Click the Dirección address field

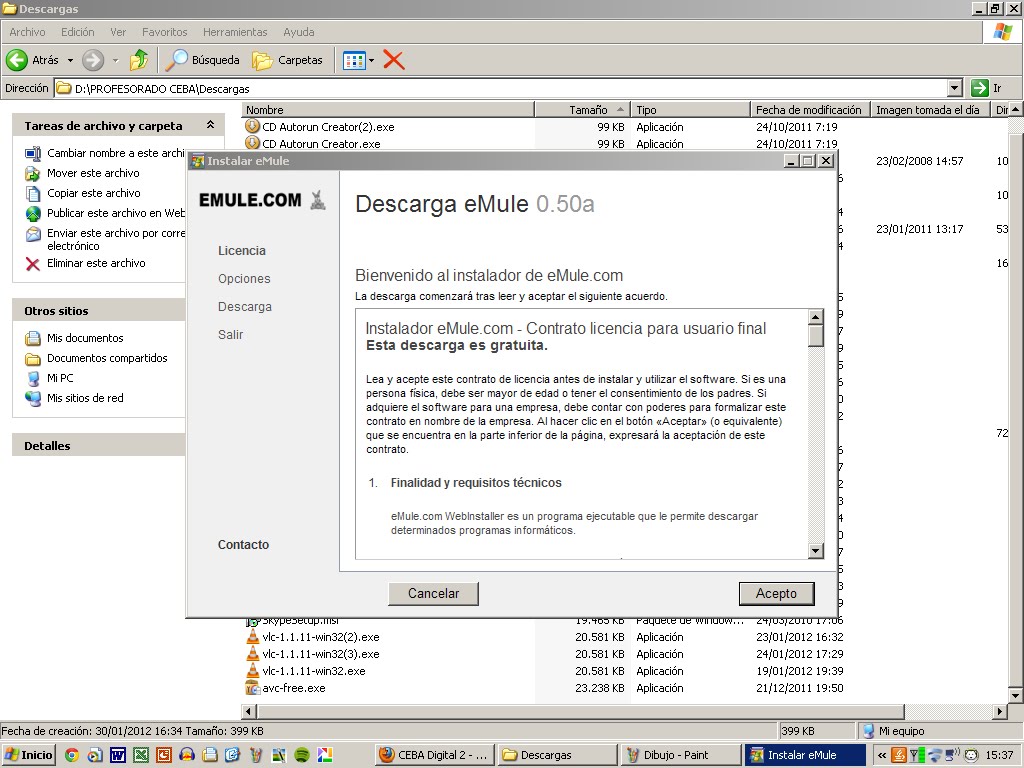point(500,88)
